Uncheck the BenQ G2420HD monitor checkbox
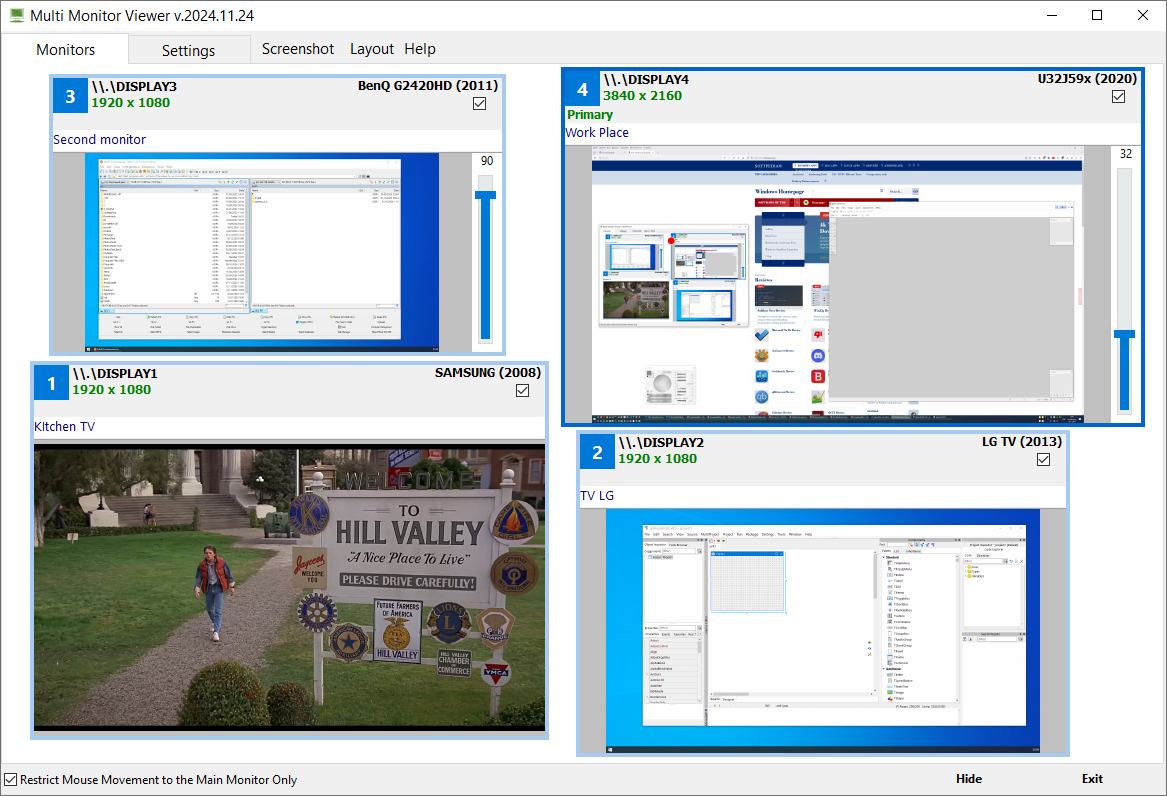This screenshot has height=796, width=1167. pyautogui.click(x=479, y=103)
